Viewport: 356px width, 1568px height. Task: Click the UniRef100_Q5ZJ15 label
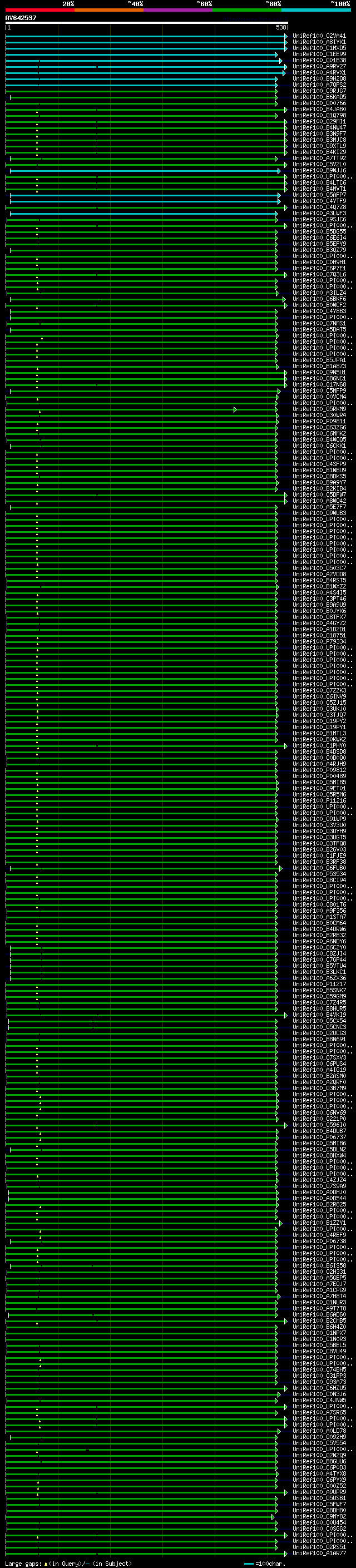pyautogui.click(x=319, y=703)
